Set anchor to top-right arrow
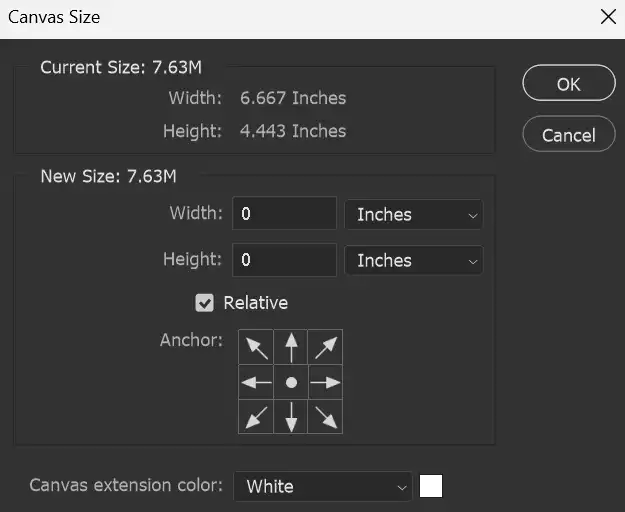 [325, 347]
